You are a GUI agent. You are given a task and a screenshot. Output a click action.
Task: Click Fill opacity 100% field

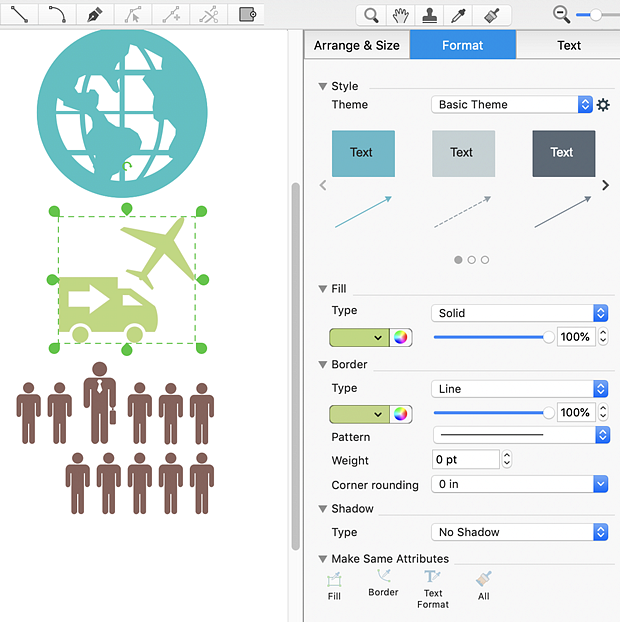[576, 337]
